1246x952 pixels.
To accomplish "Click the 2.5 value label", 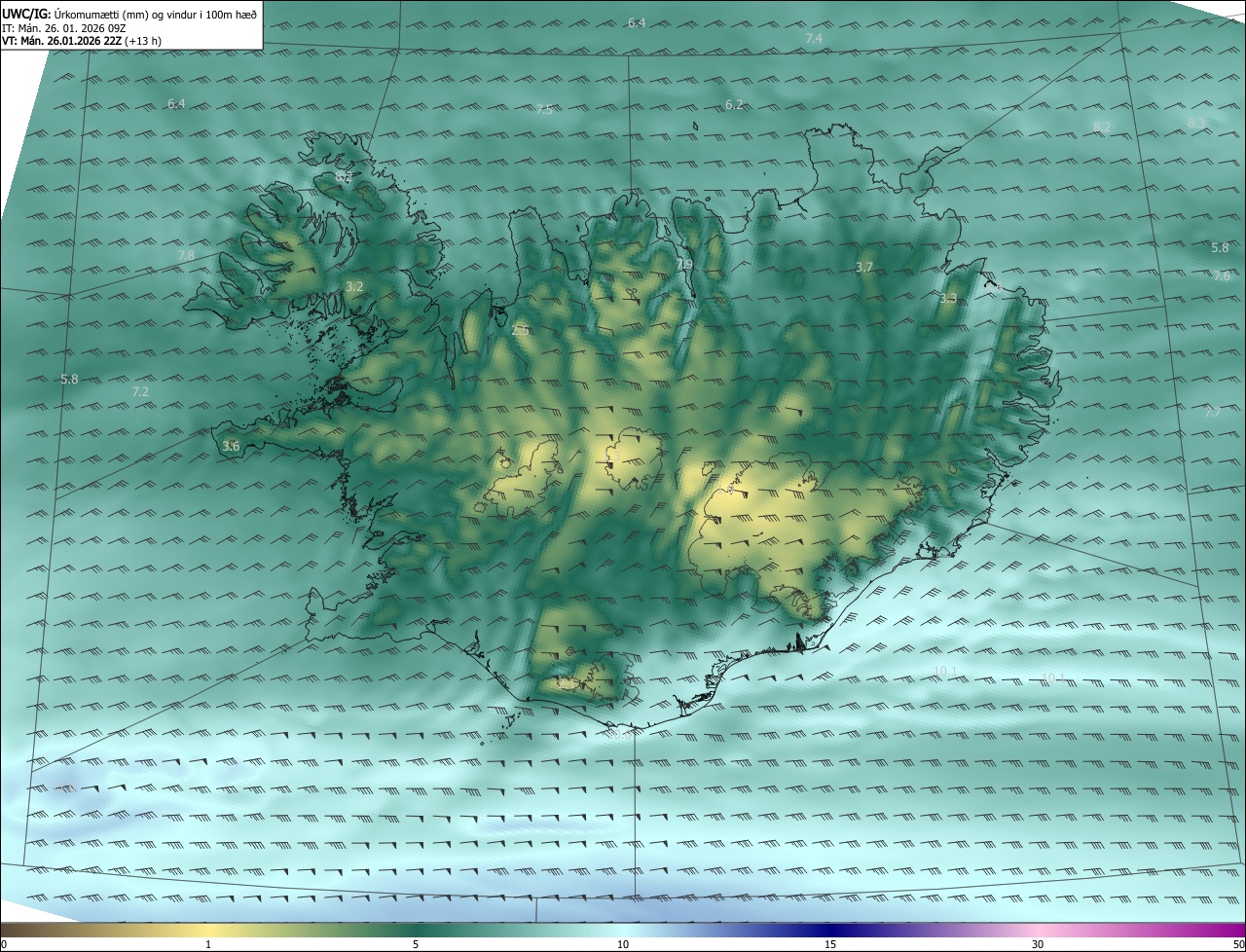I will click(520, 331).
